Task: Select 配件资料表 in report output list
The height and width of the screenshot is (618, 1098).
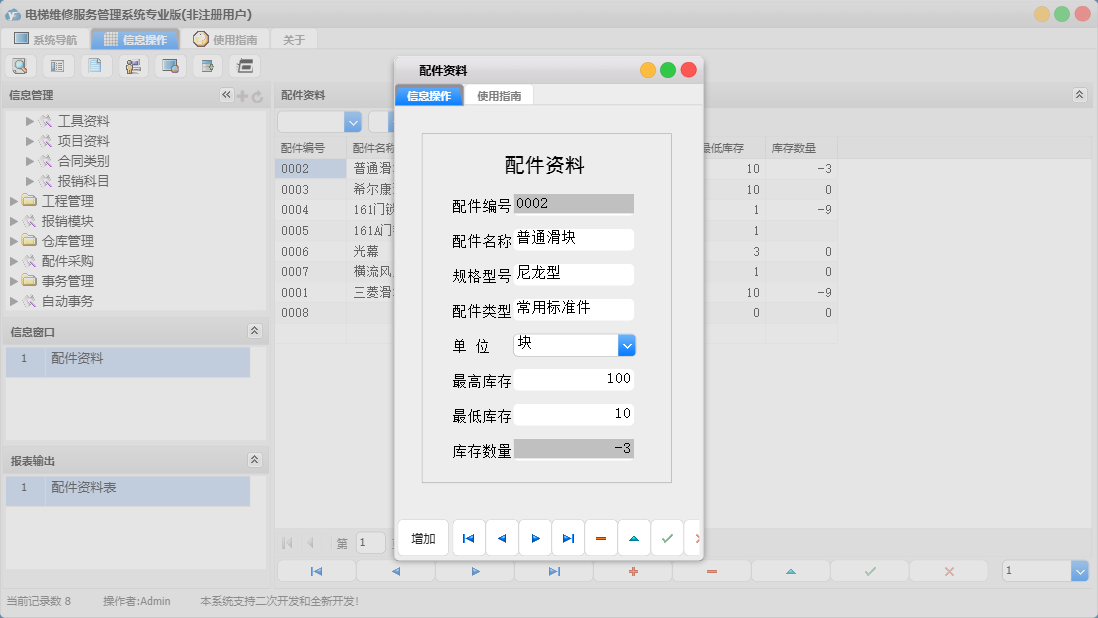Action: click(84, 488)
